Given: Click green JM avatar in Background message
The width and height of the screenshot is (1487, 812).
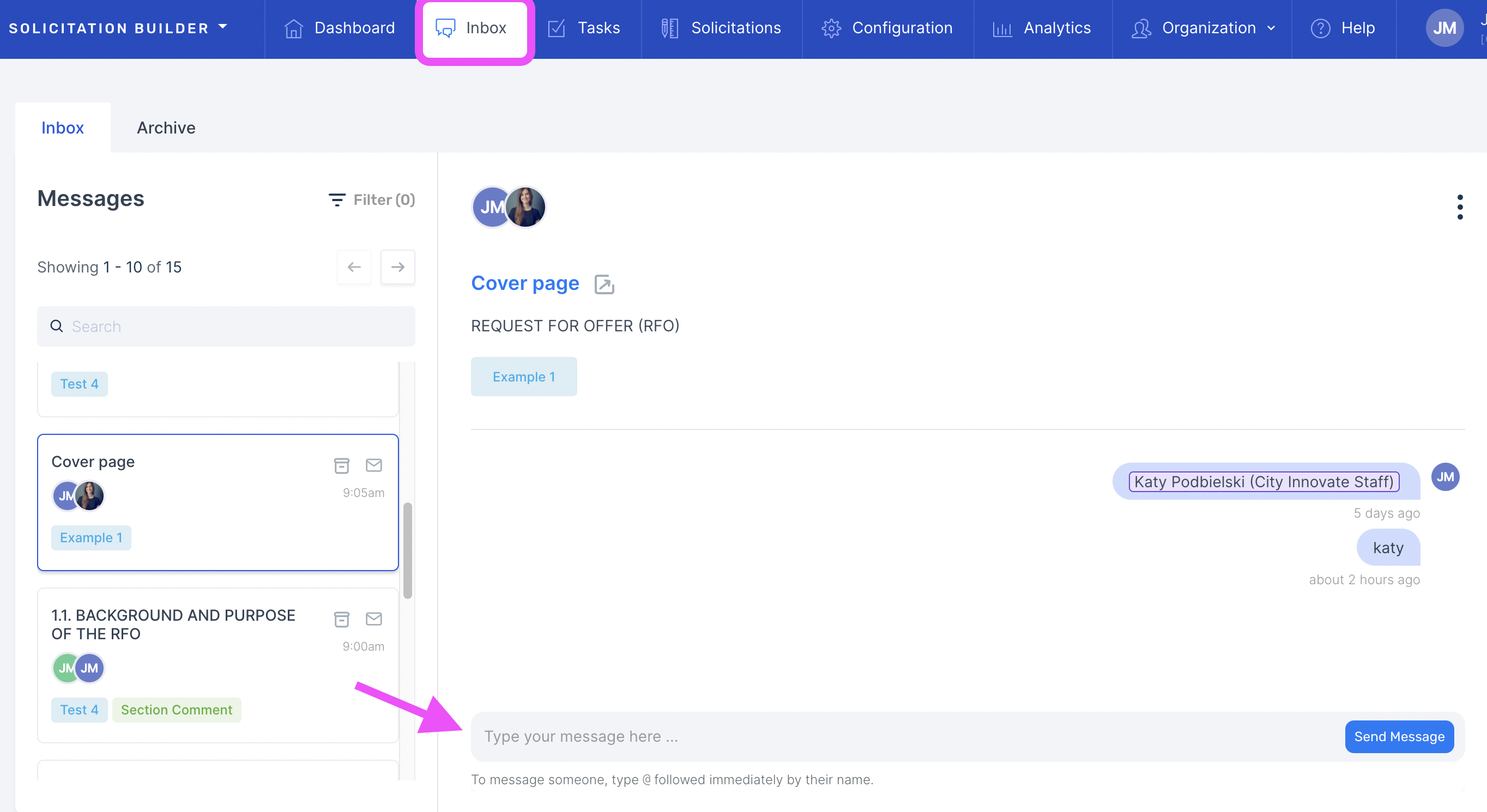Looking at the screenshot, I should point(65,668).
